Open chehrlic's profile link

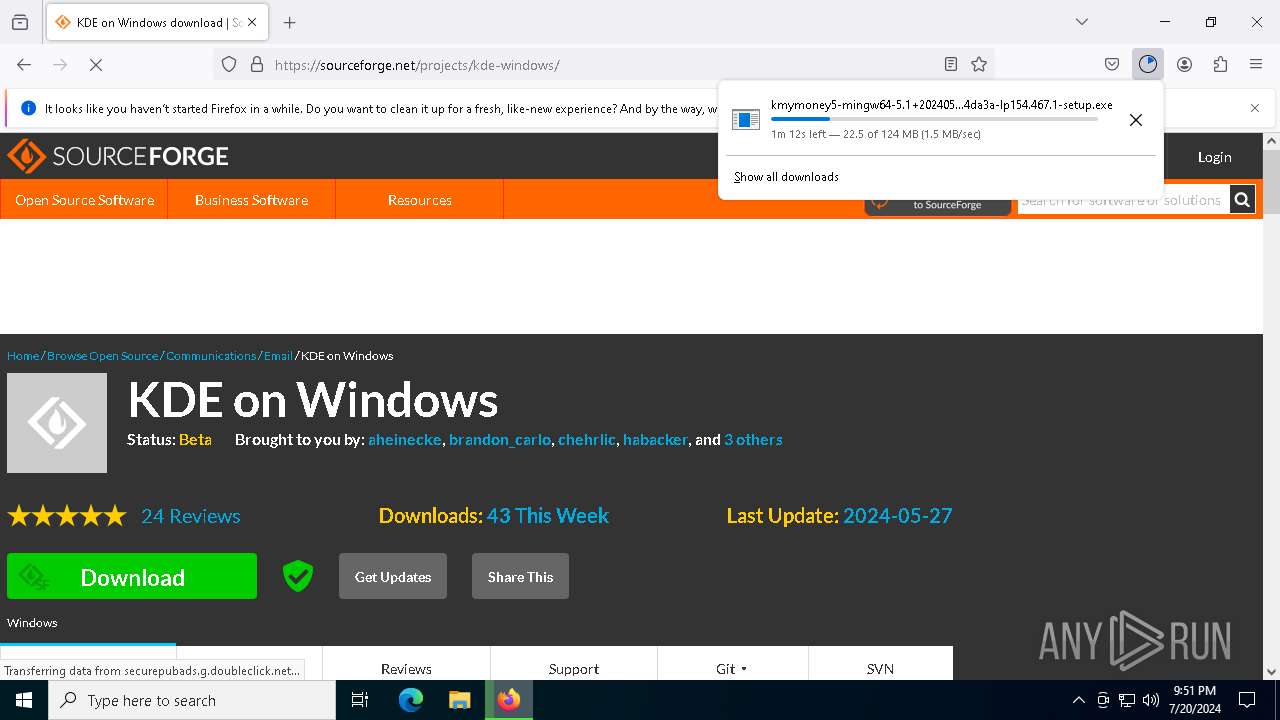pyautogui.click(x=587, y=440)
